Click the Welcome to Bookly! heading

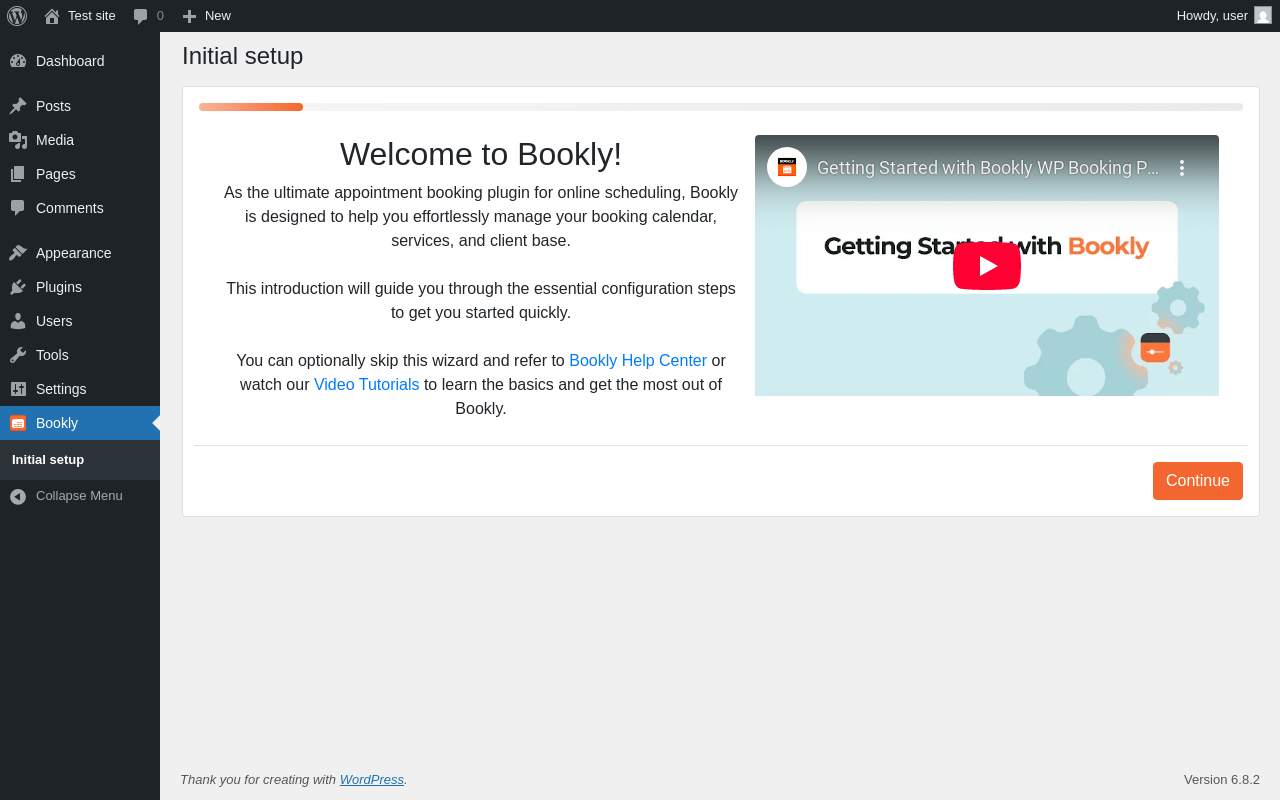click(481, 154)
